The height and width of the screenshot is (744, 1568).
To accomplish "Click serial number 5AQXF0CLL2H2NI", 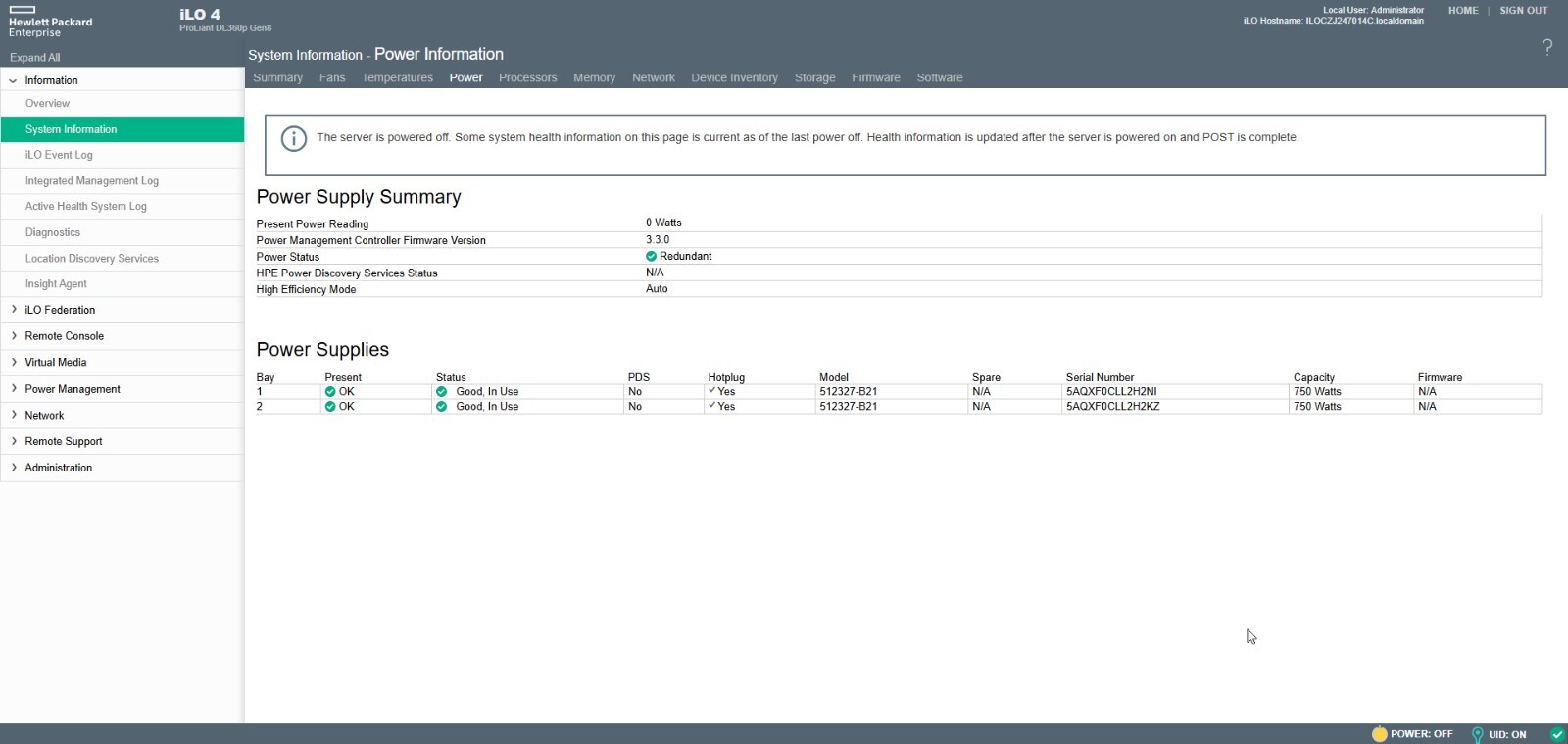I will coord(1111,391).
